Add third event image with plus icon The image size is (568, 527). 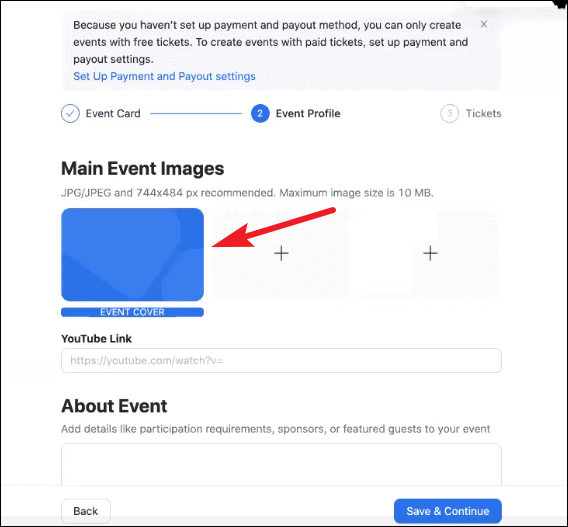click(430, 253)
